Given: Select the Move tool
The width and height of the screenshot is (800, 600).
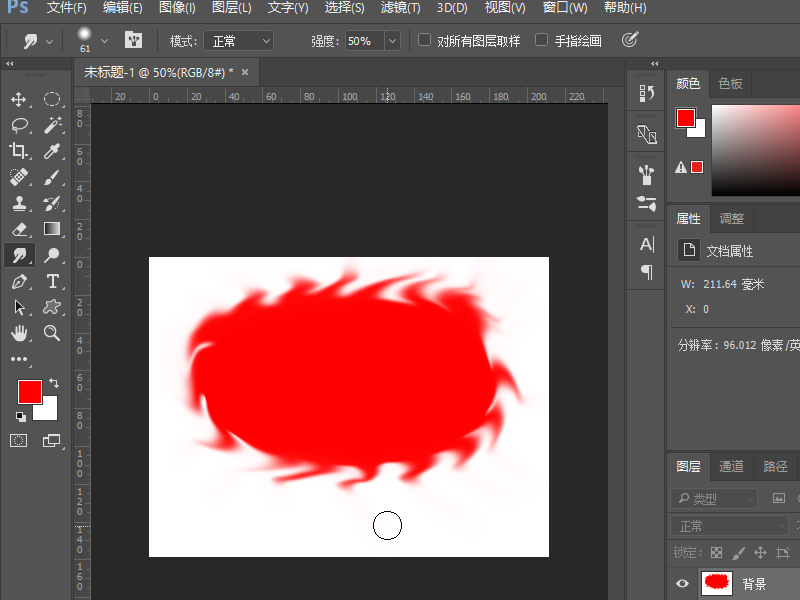Looking at the screenshot, I should pyautogui.click(x=19, y=99).
